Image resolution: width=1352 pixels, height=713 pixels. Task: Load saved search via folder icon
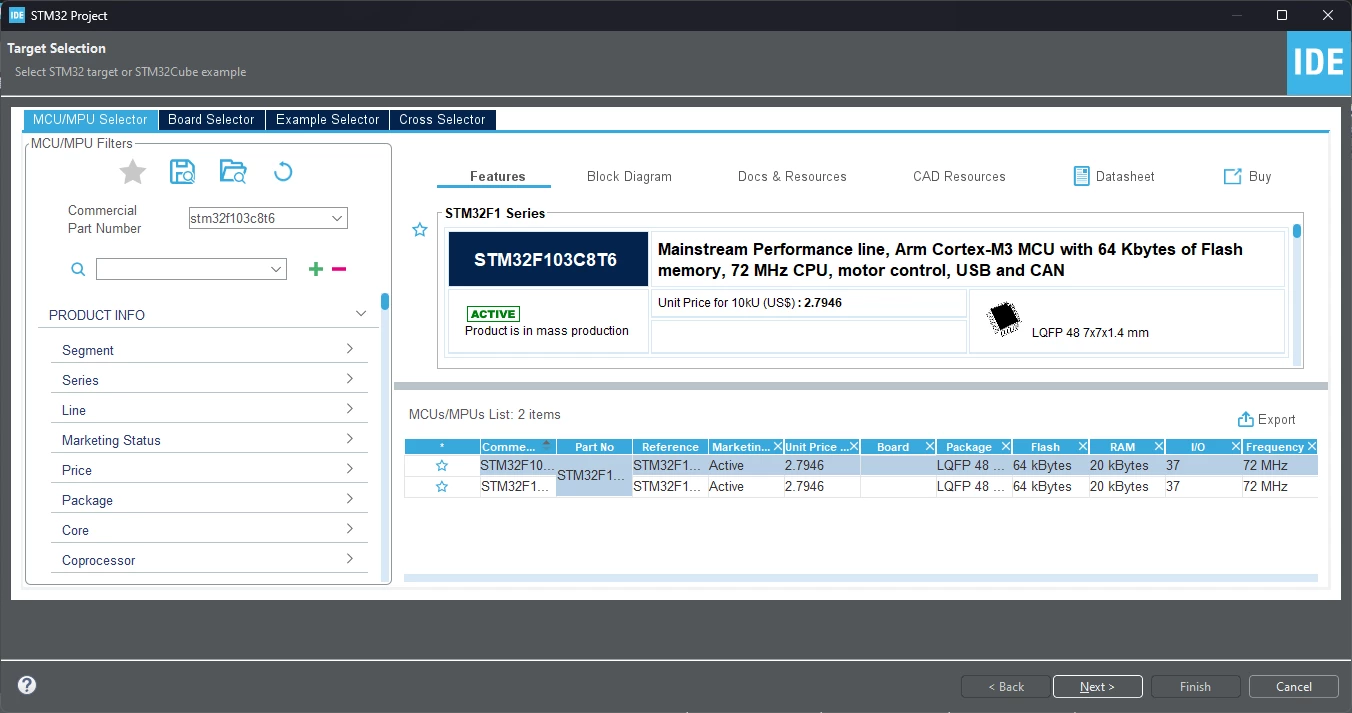tap(233, 172)
